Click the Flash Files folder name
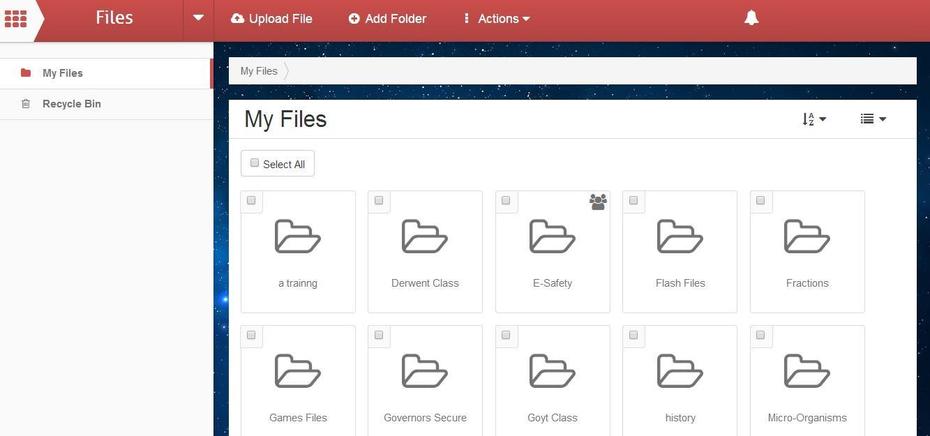Screen dimensions: 930x436 point(680,284)
